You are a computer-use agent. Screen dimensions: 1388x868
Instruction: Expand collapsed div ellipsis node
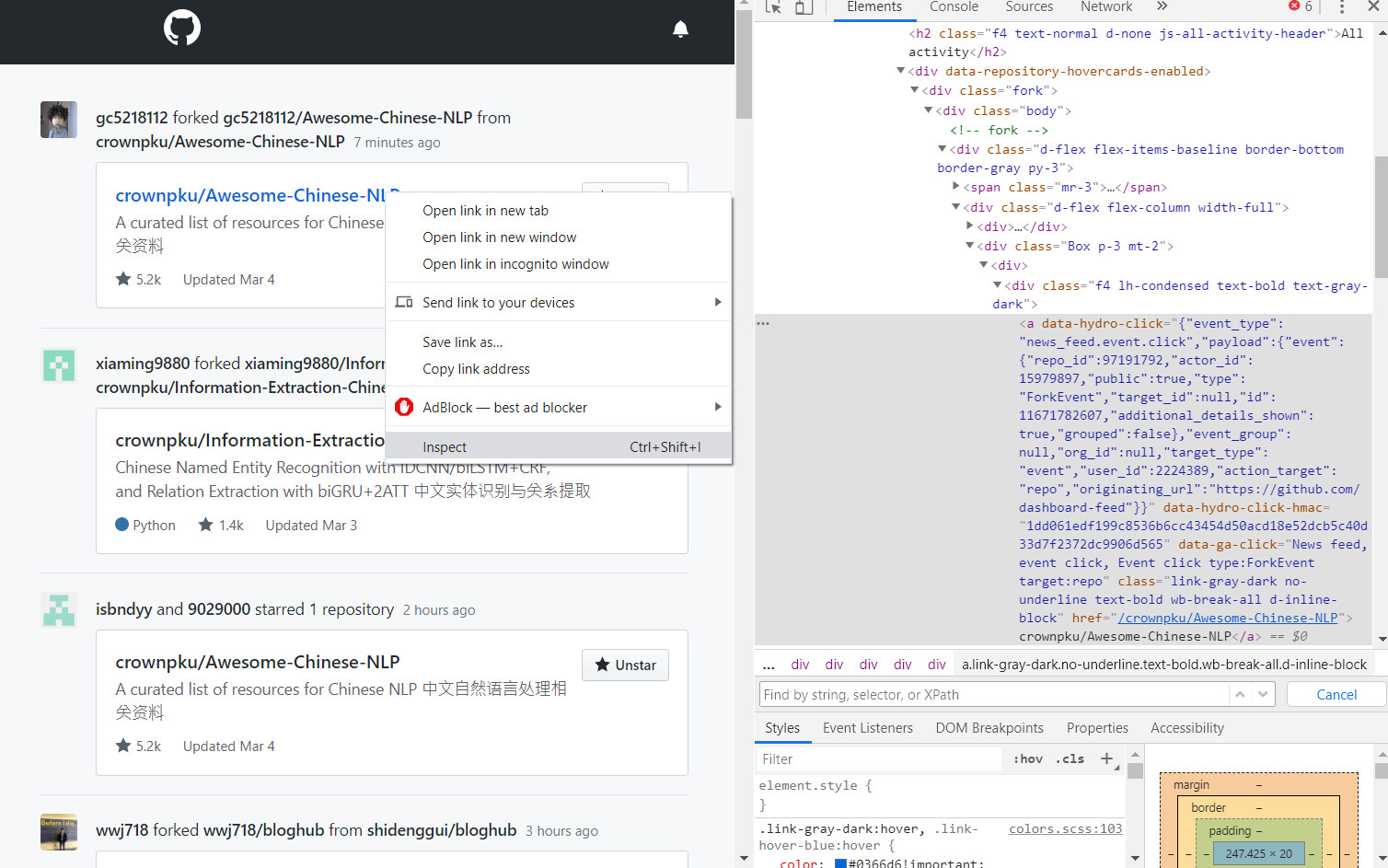(970, 226)
